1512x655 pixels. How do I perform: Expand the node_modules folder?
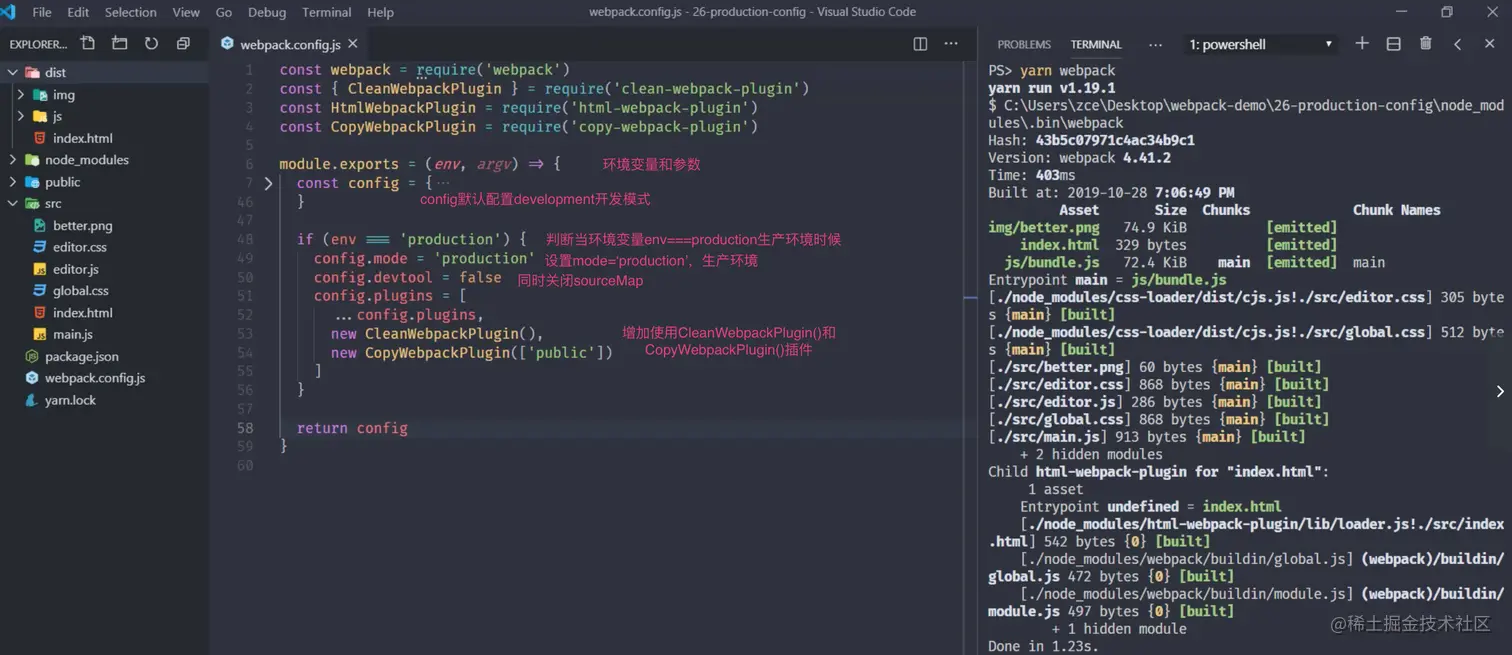pyautogui.click(x=13, y=160)
